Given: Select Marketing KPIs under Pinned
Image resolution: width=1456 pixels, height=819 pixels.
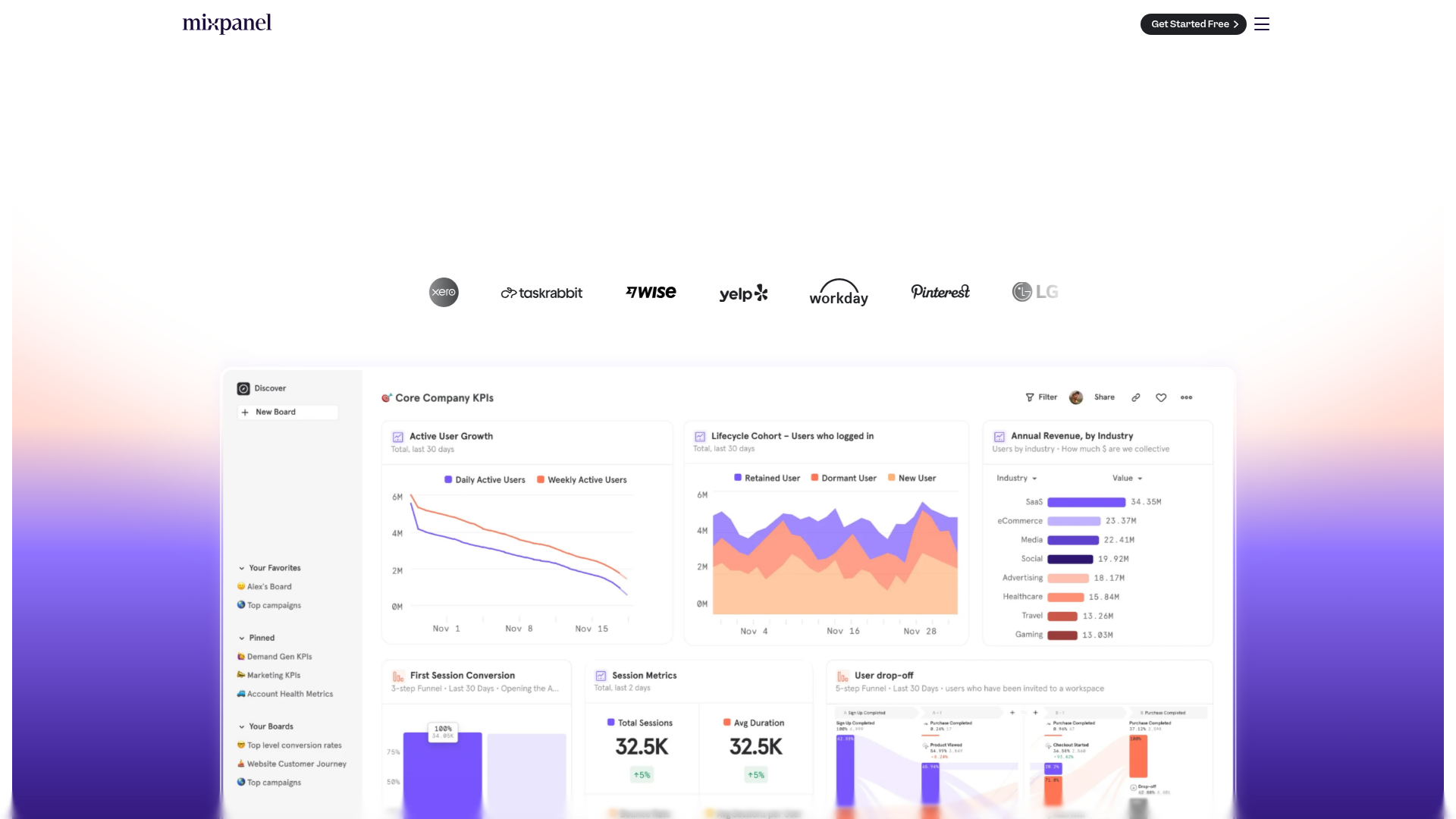Looking at the screenshot, I should click(x=273, y=675).
